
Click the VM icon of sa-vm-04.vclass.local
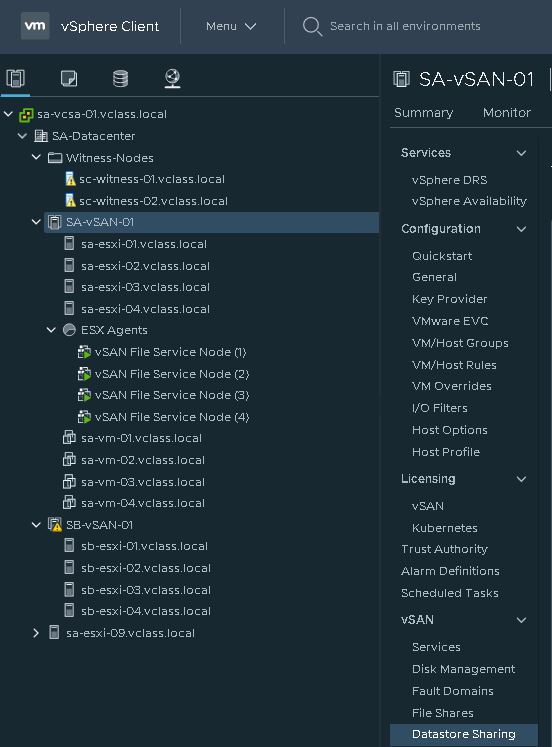[70, 503]
